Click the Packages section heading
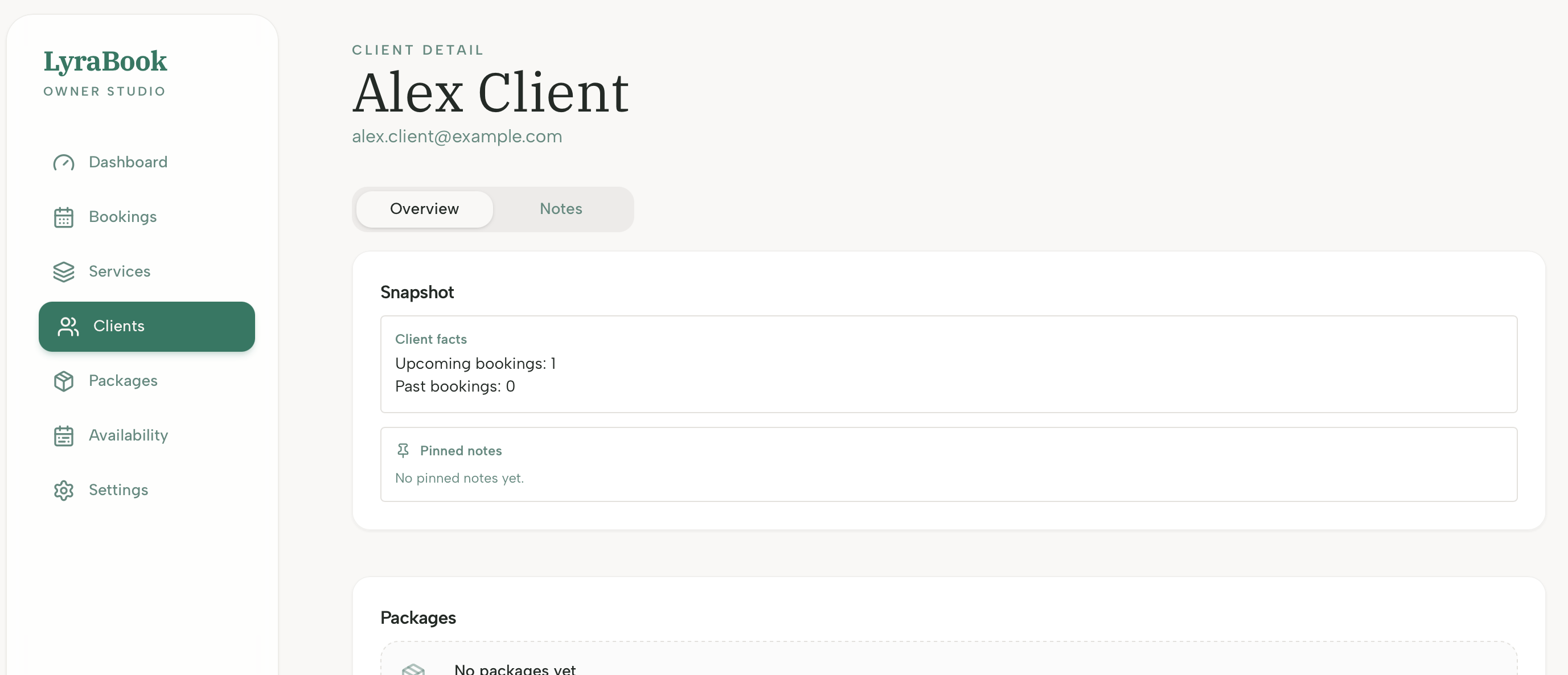 417,617
